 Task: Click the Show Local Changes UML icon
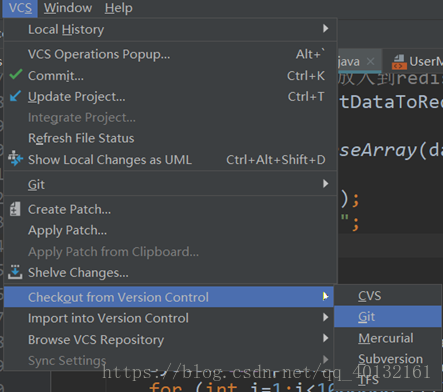click(15, 158)
